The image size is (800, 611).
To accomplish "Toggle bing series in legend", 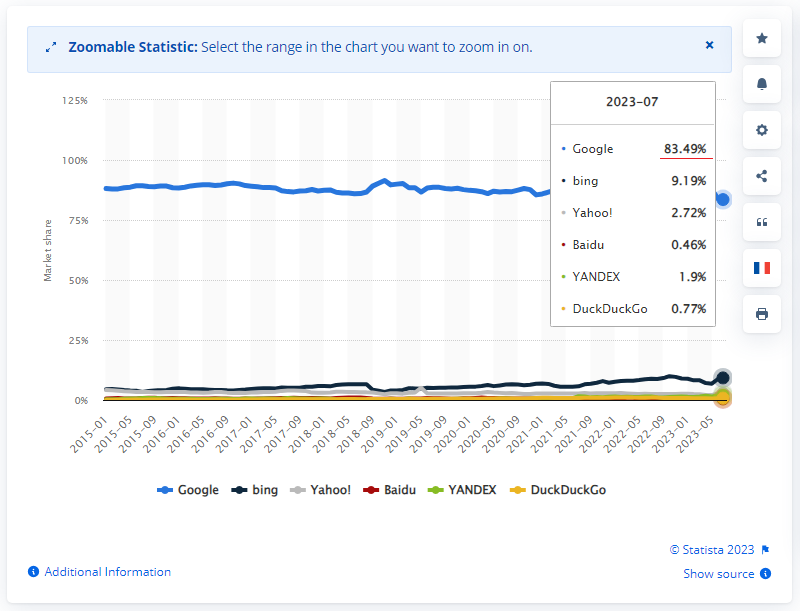I will pyautogui.click(x=255, y=490).
